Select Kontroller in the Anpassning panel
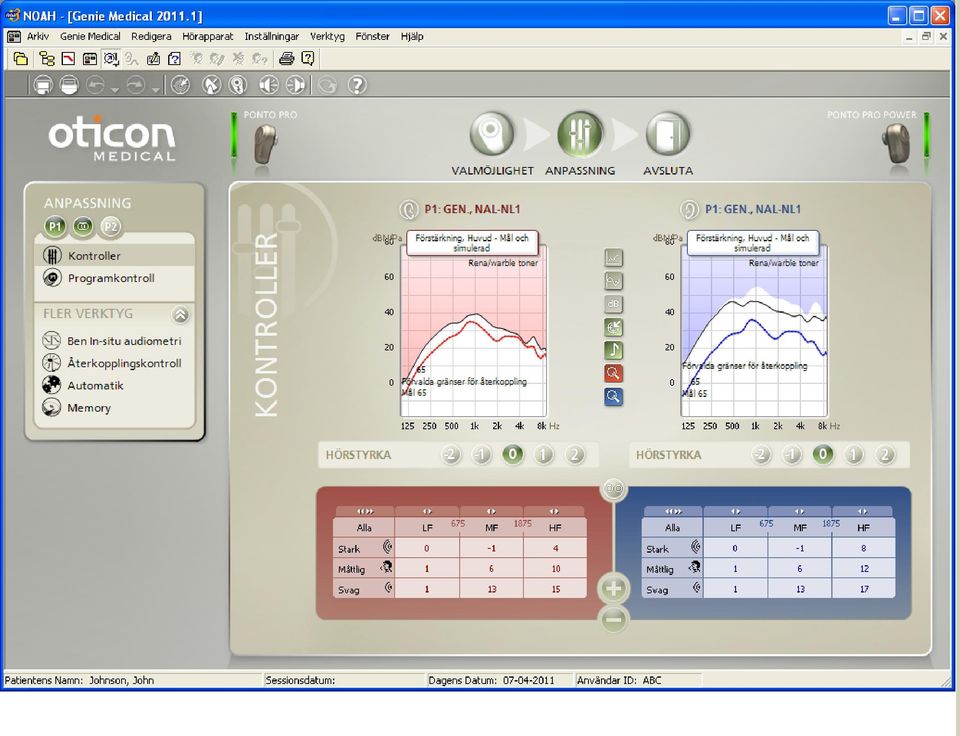The image size is (960, 736). coord(114,255)
